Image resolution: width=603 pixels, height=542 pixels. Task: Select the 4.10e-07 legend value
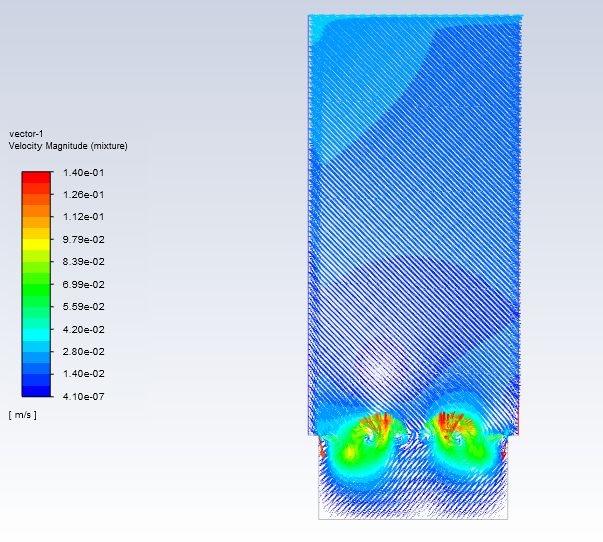[83, 396]
